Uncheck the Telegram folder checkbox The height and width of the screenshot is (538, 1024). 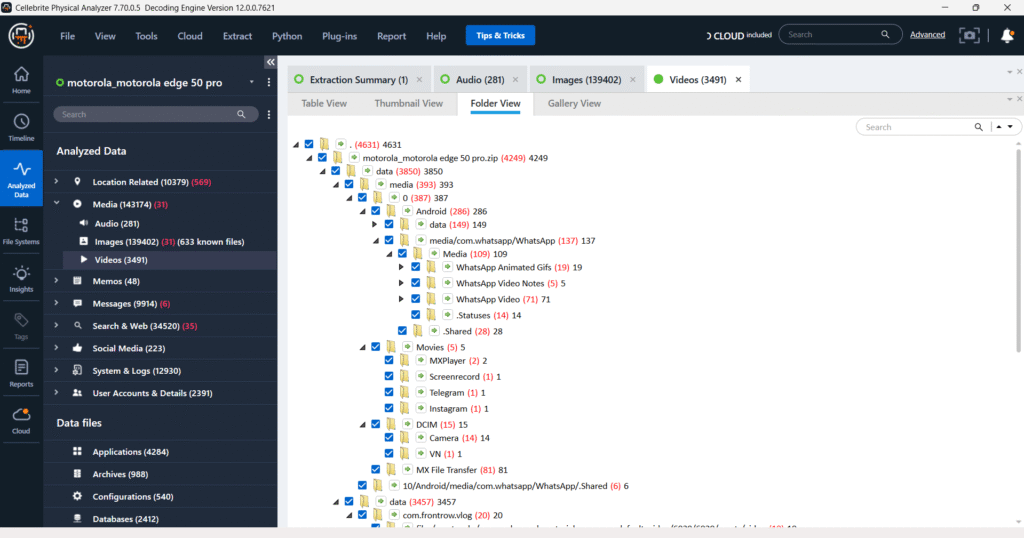click(389, 392)
